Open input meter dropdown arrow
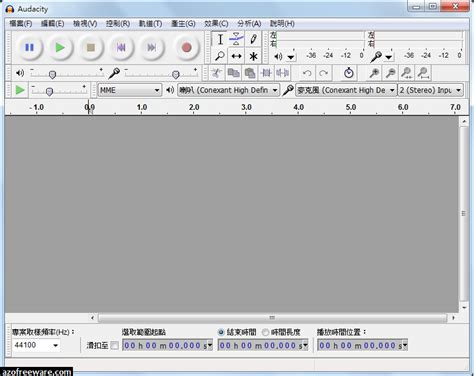 click(x=389, y=57)
